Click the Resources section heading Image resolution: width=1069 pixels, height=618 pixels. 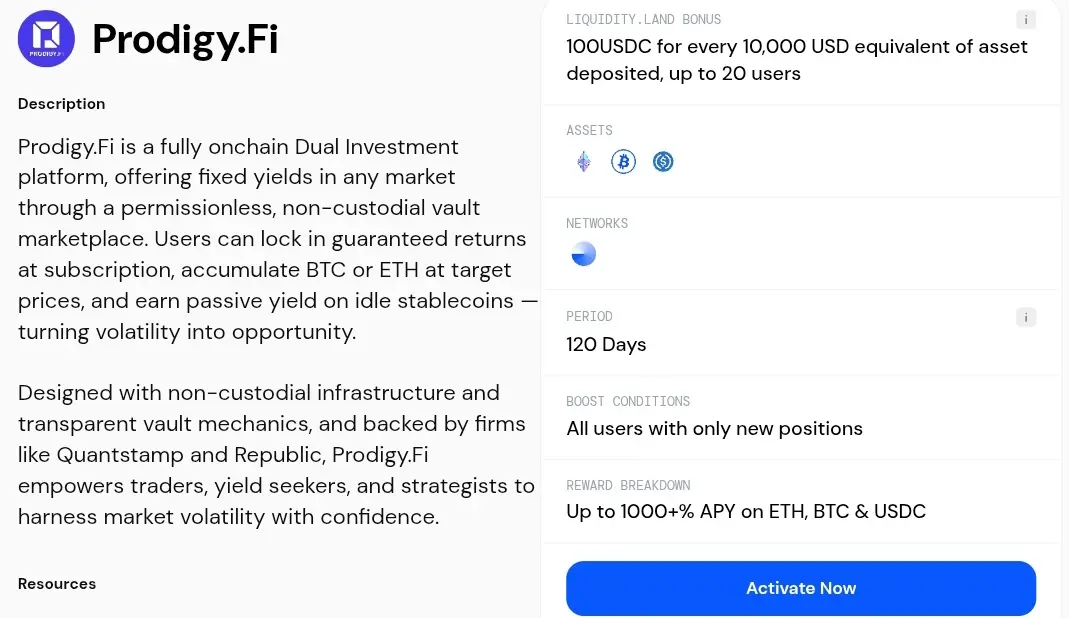pyautogui.click(x=57, y=584)
